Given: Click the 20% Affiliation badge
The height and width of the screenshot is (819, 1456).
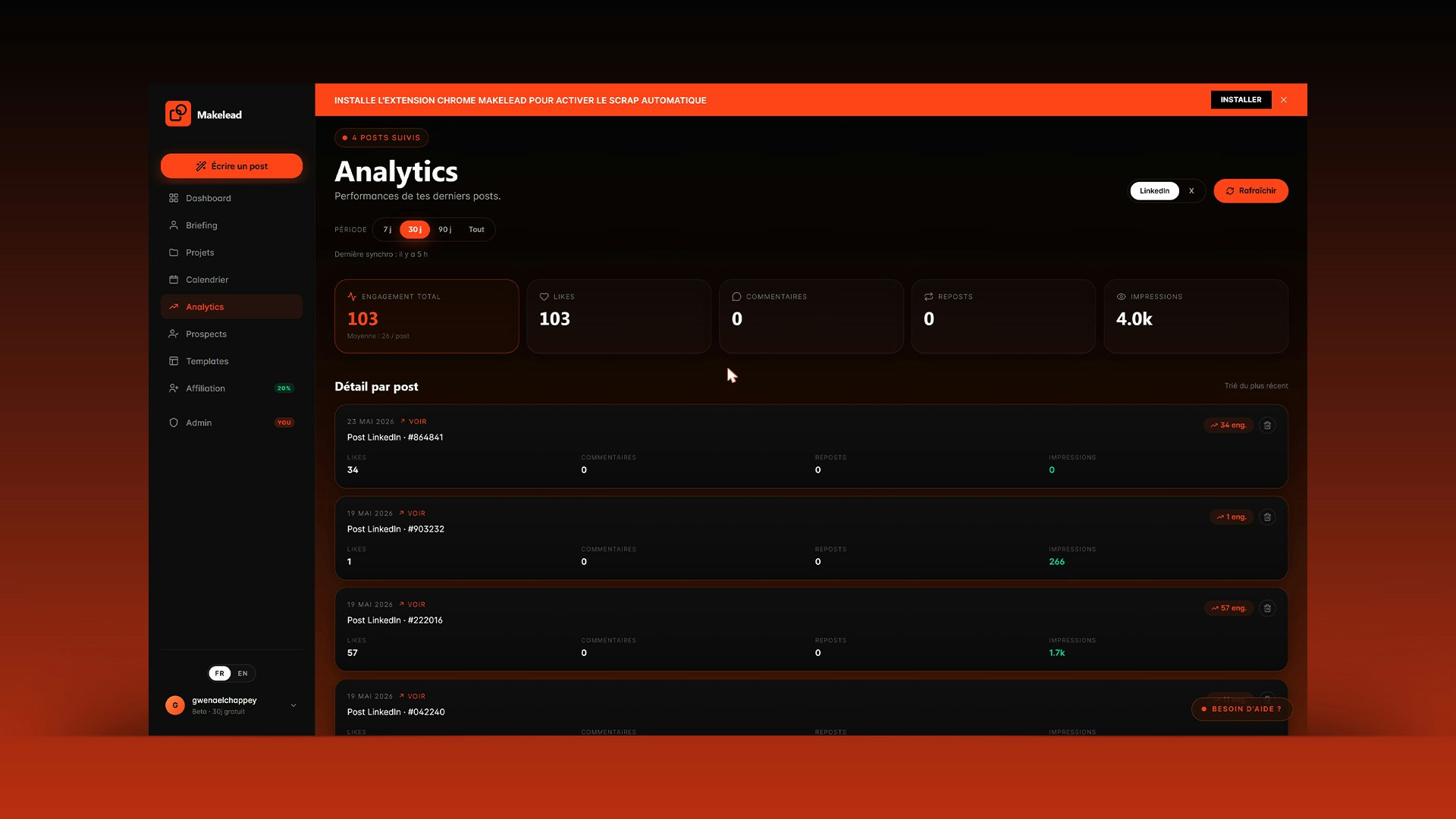Looking at the screenshot, I should [284, 388].
